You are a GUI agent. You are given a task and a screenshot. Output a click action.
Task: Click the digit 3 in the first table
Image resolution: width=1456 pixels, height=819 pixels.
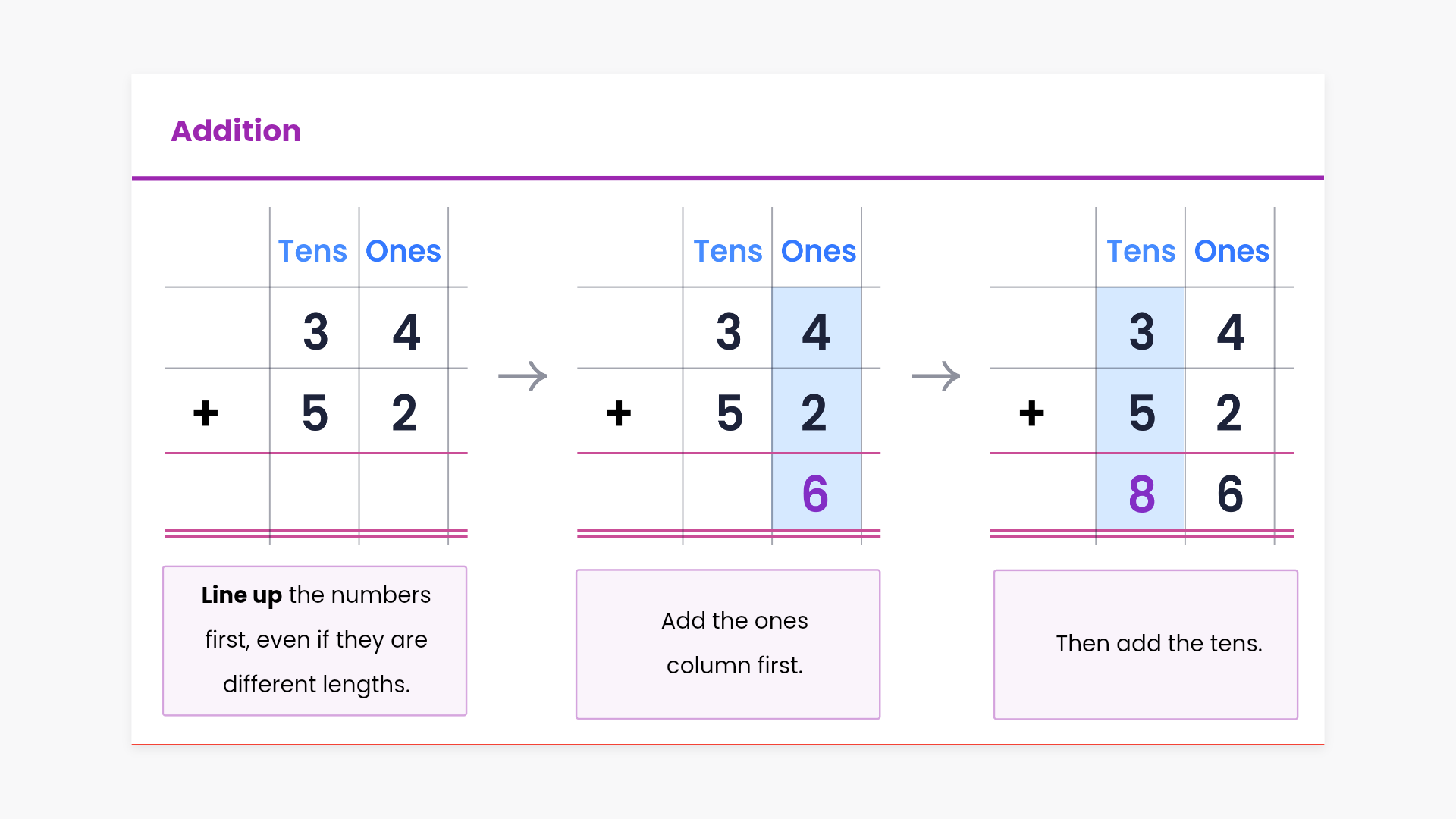point(315,332)
